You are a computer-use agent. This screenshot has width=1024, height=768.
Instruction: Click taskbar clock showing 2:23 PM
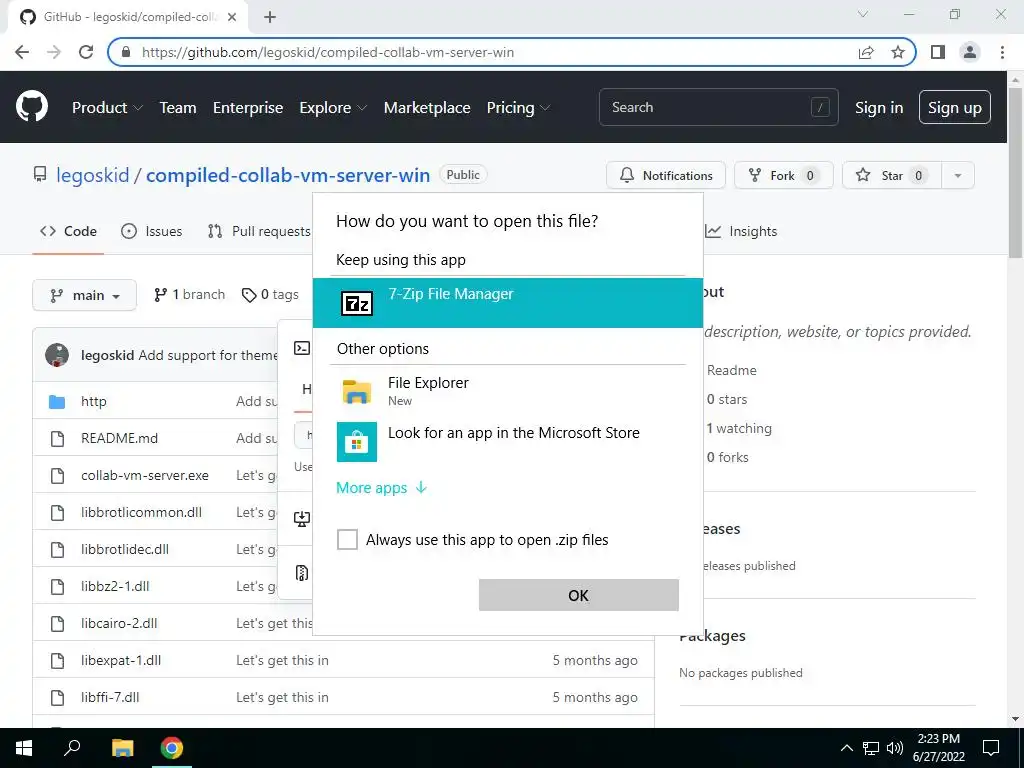tap(938, 748)
